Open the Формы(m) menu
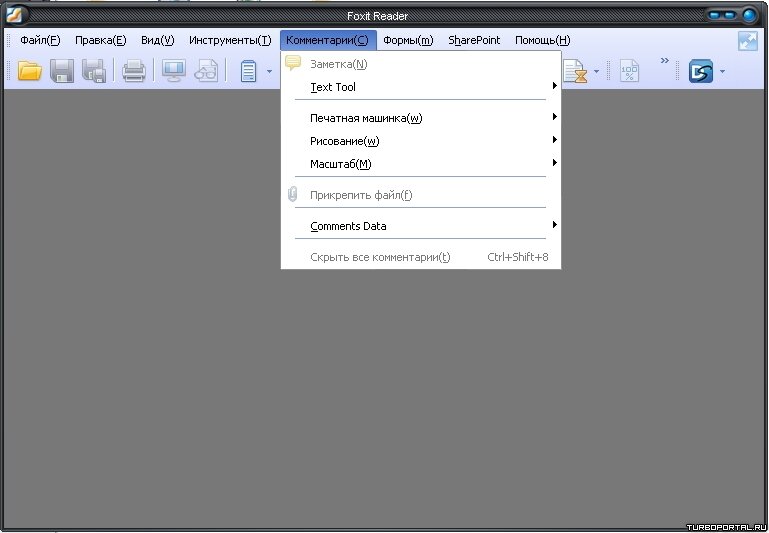Image resolution: width=769 pixels, height=533 pixels. (408, 40)
